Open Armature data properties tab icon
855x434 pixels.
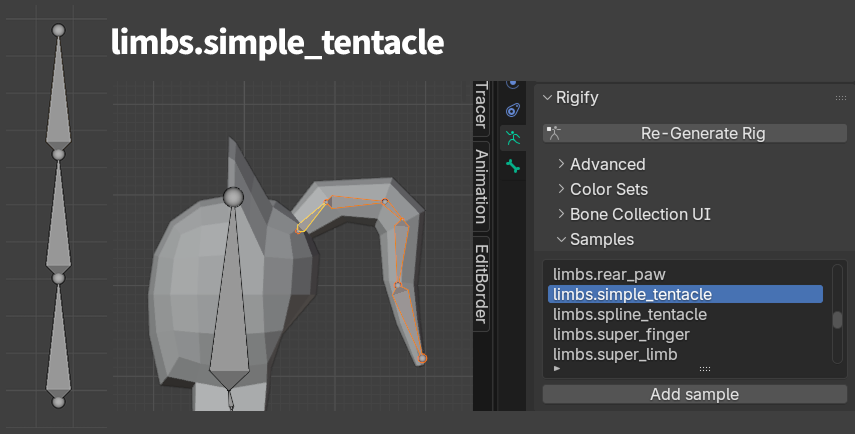pos(513,137)
